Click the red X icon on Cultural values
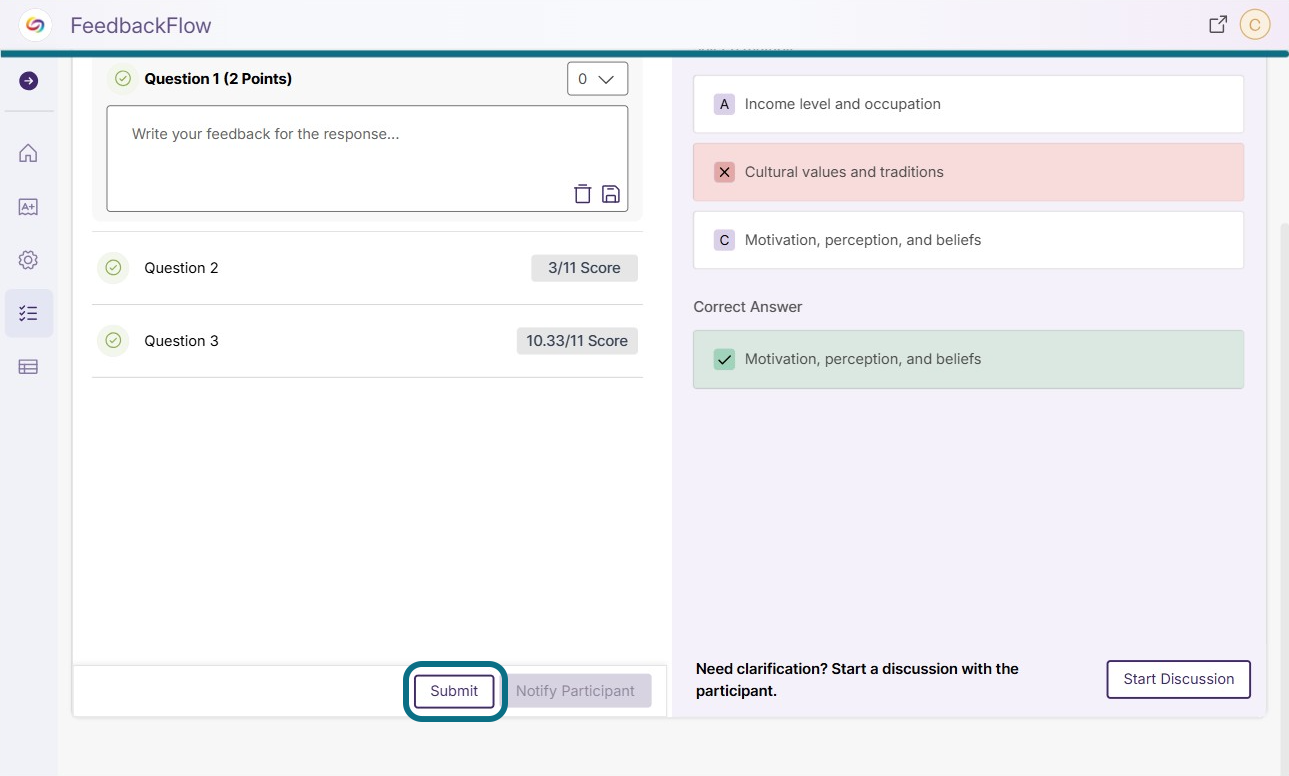Screen dimensions: 1289x776 (x=724, y=172)
